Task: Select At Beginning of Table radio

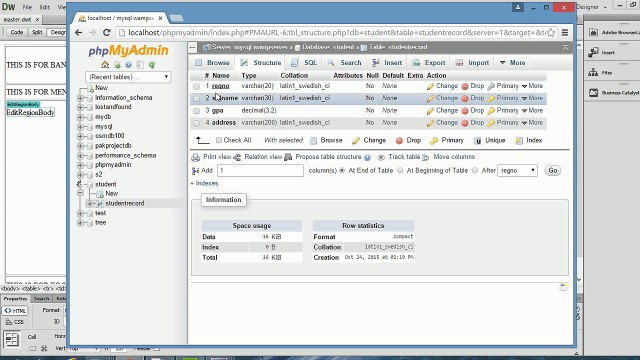Action: click(x=400, y=171)
